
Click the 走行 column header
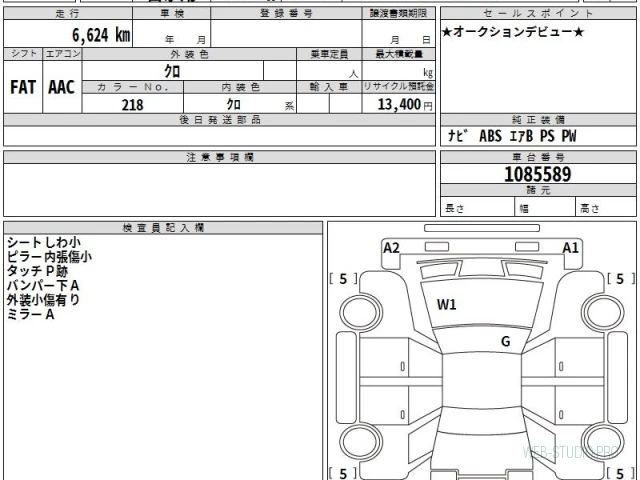pyautogui.click(x=68, y=13)
